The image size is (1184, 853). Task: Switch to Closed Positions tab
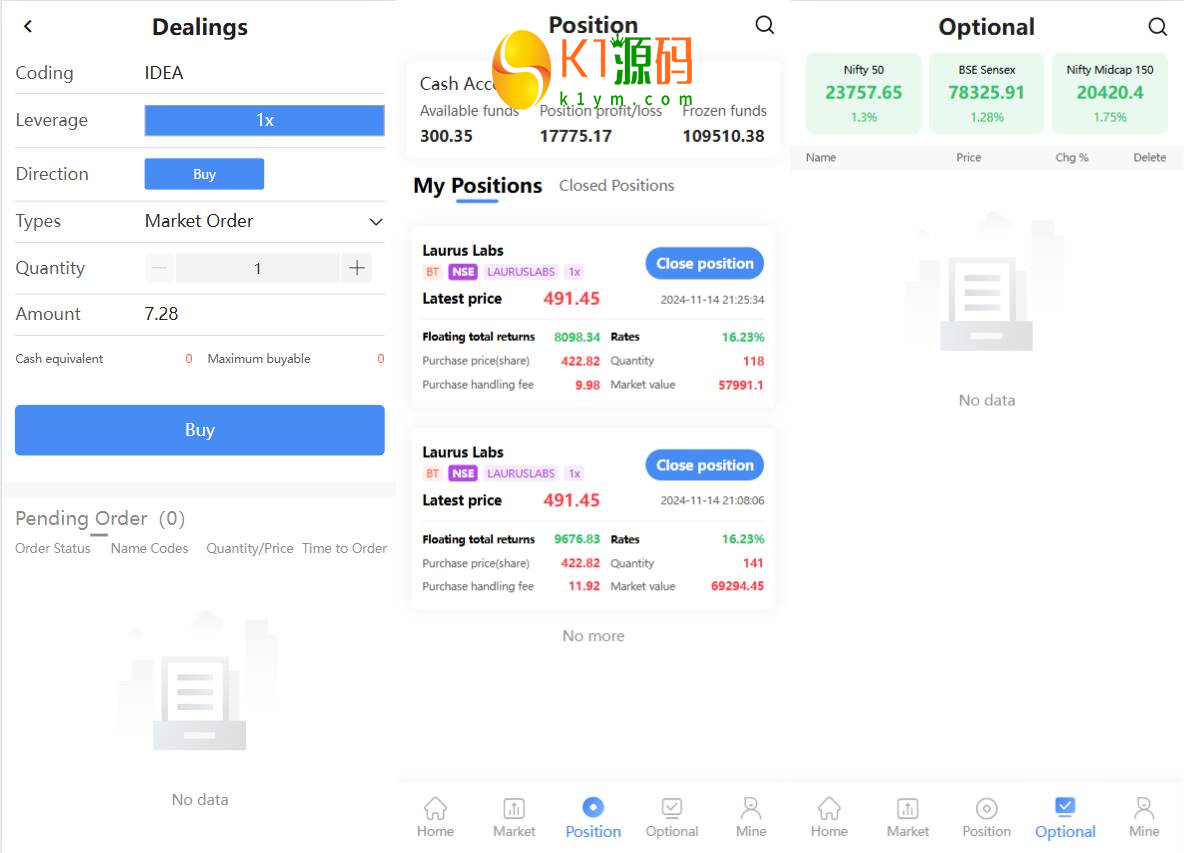click(616, 186)
